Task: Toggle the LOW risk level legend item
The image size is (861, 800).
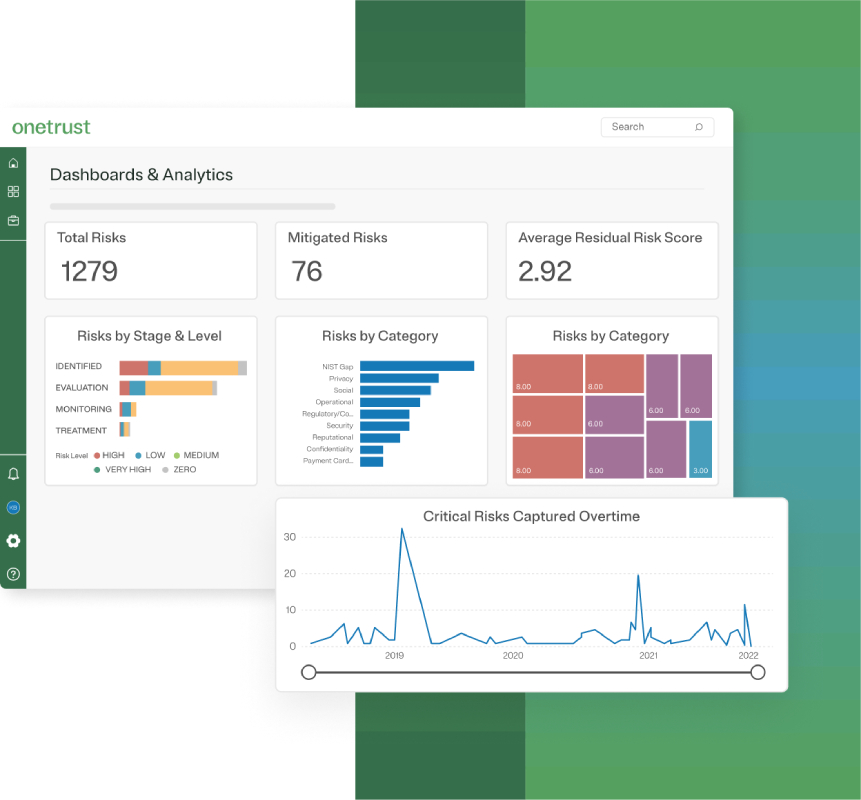Action: (x=150, y=455)
